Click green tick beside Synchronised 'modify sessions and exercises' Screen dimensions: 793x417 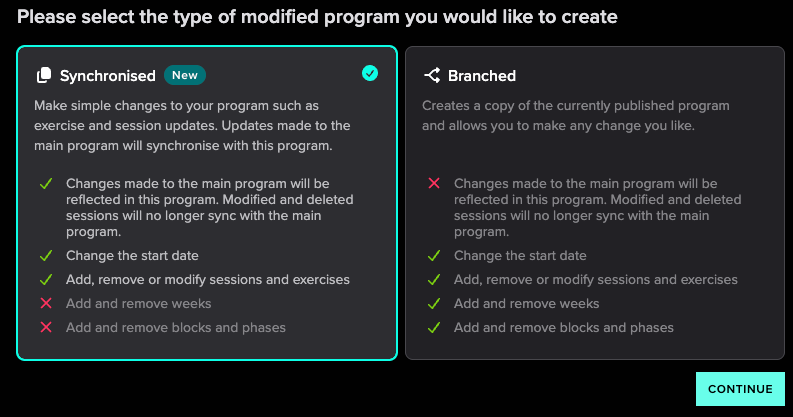[x=46, y=279]
